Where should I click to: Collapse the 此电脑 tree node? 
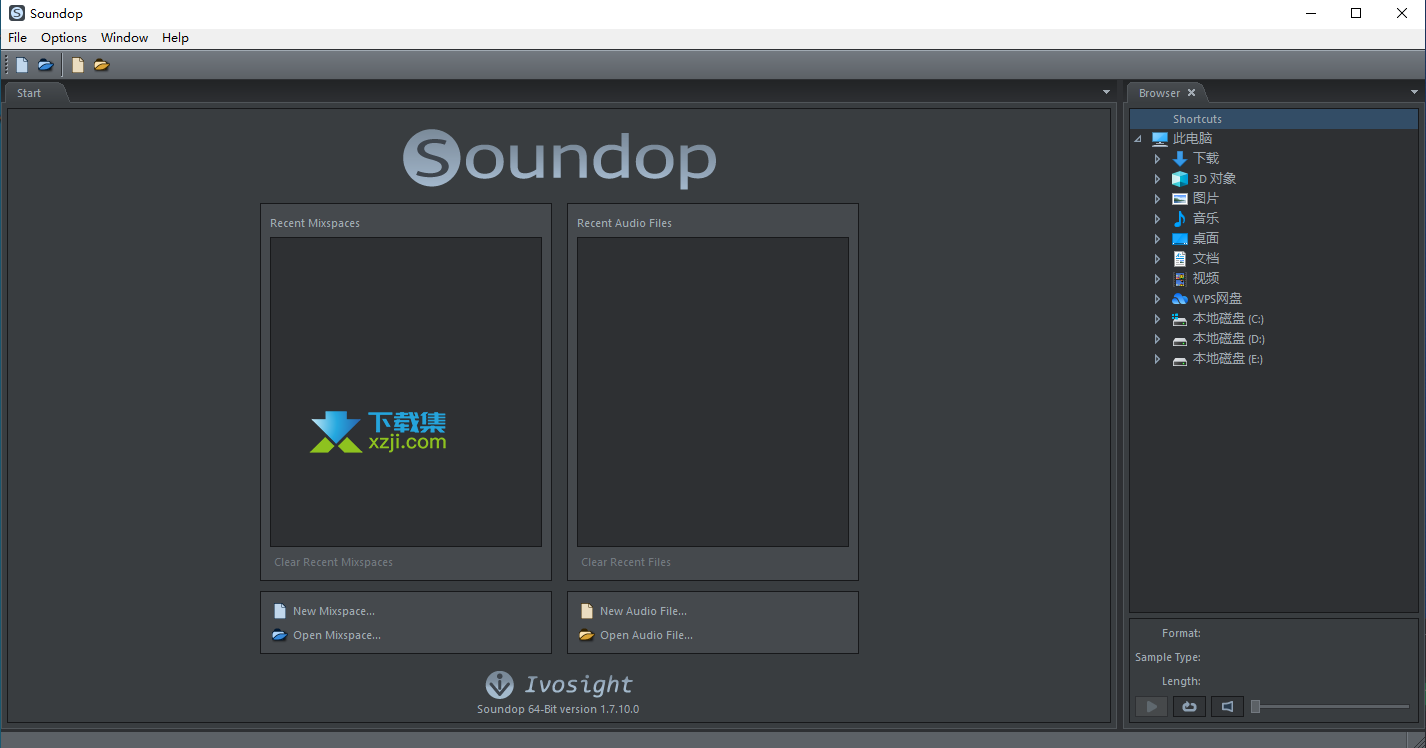(x=1139, y=139)
